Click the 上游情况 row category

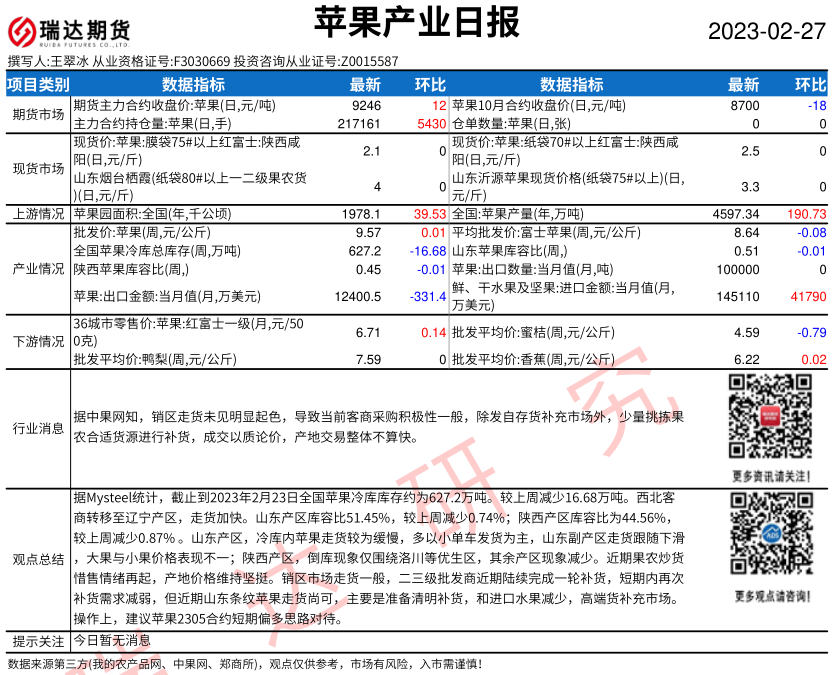pos(38,214)
